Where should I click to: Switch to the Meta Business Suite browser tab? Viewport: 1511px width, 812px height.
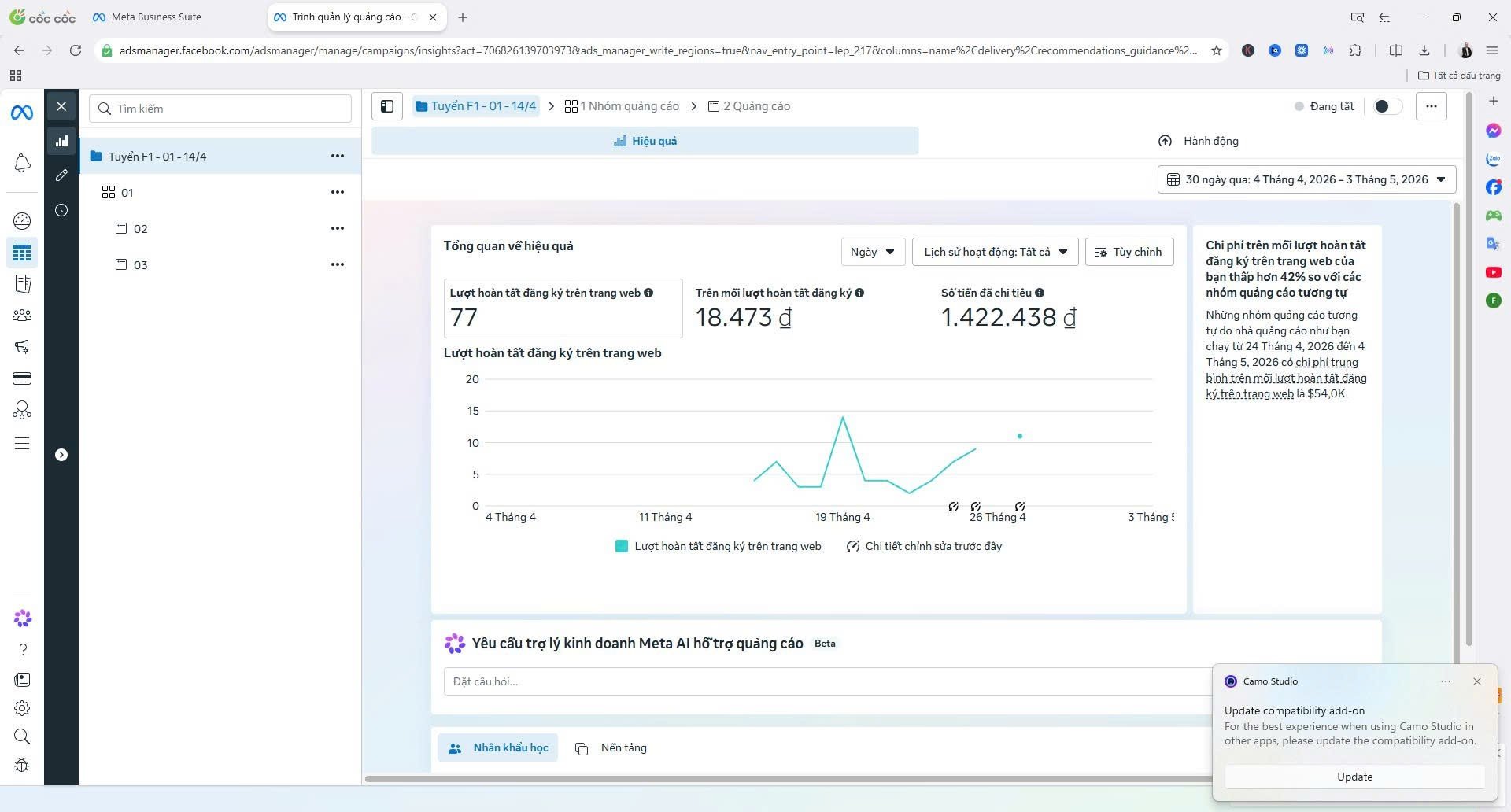(x=156, y=17)
